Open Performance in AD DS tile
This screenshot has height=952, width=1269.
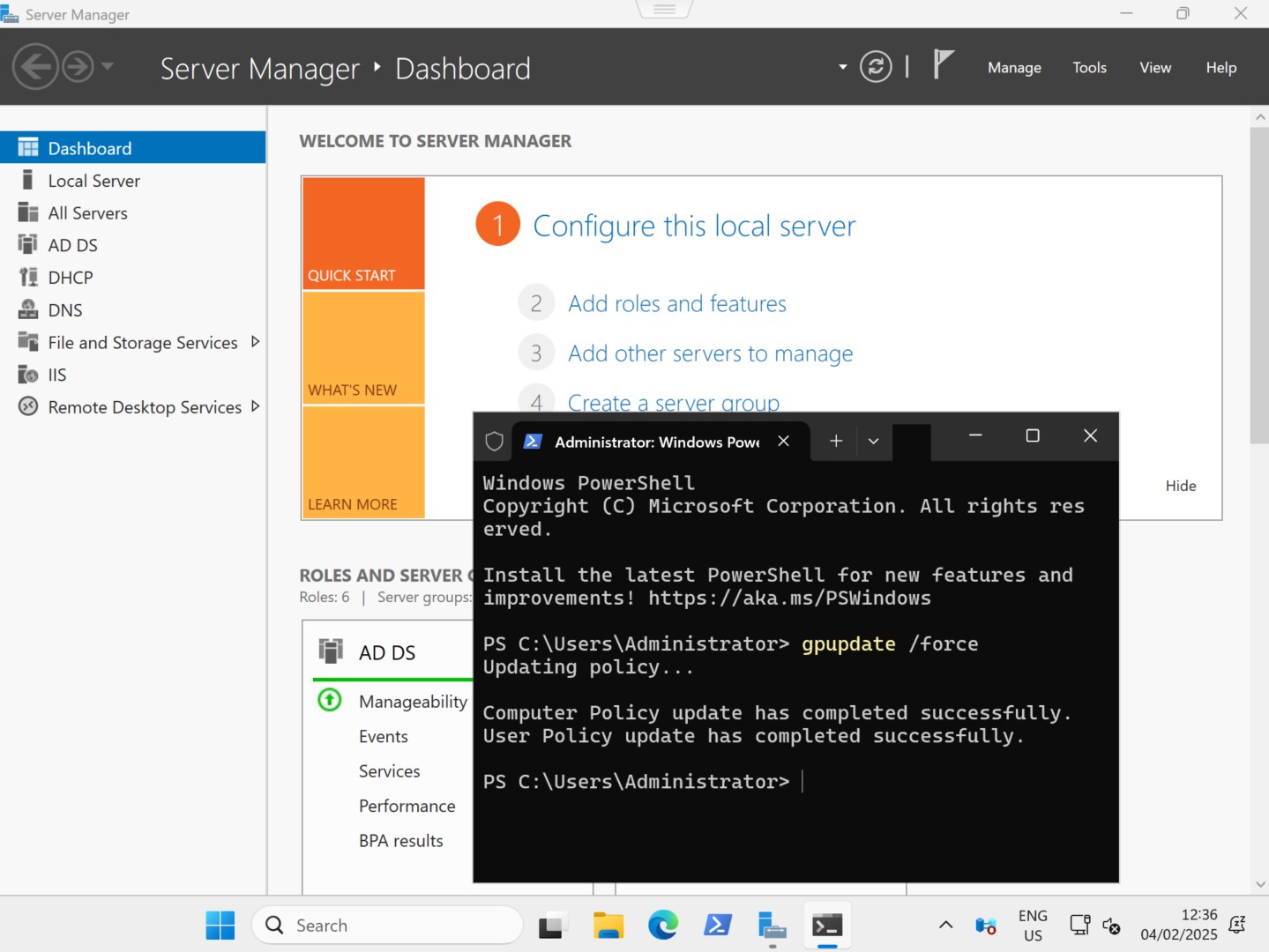click(x=407, y=807)
